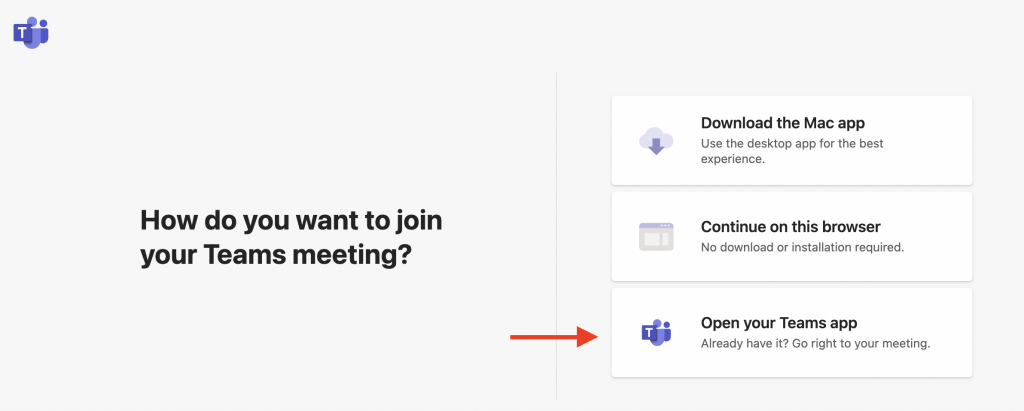Click the 'your Teams meeting?' heading line
This screenshot has width=1024, height=411.
click(x=276, y=255)
